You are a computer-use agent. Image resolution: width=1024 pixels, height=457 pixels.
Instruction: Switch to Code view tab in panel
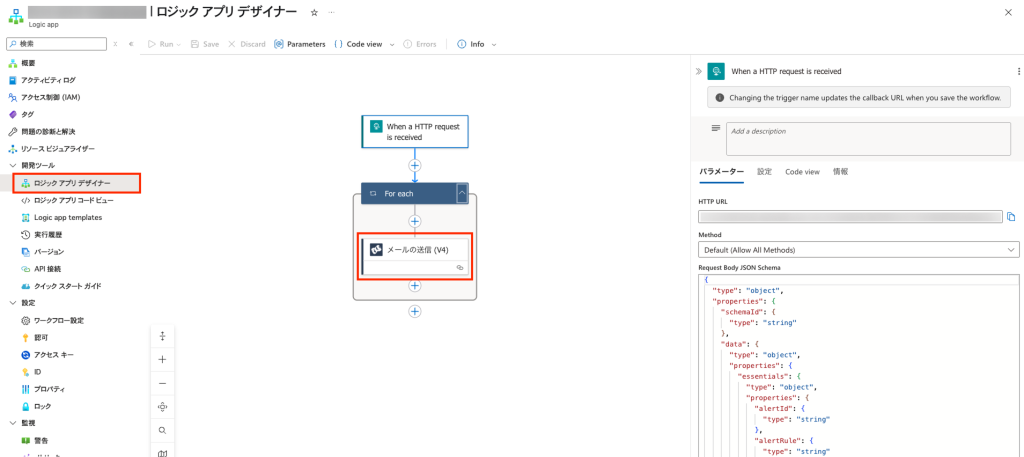point(802,172)
